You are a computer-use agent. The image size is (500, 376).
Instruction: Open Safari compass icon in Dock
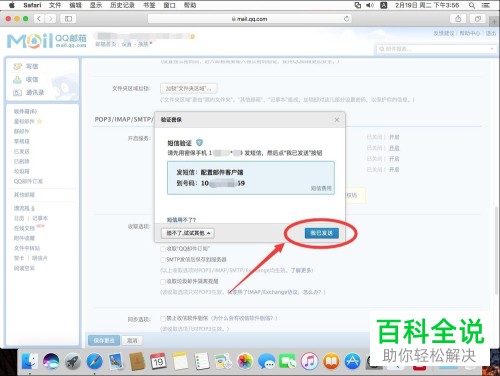click(x=94, y=361)
